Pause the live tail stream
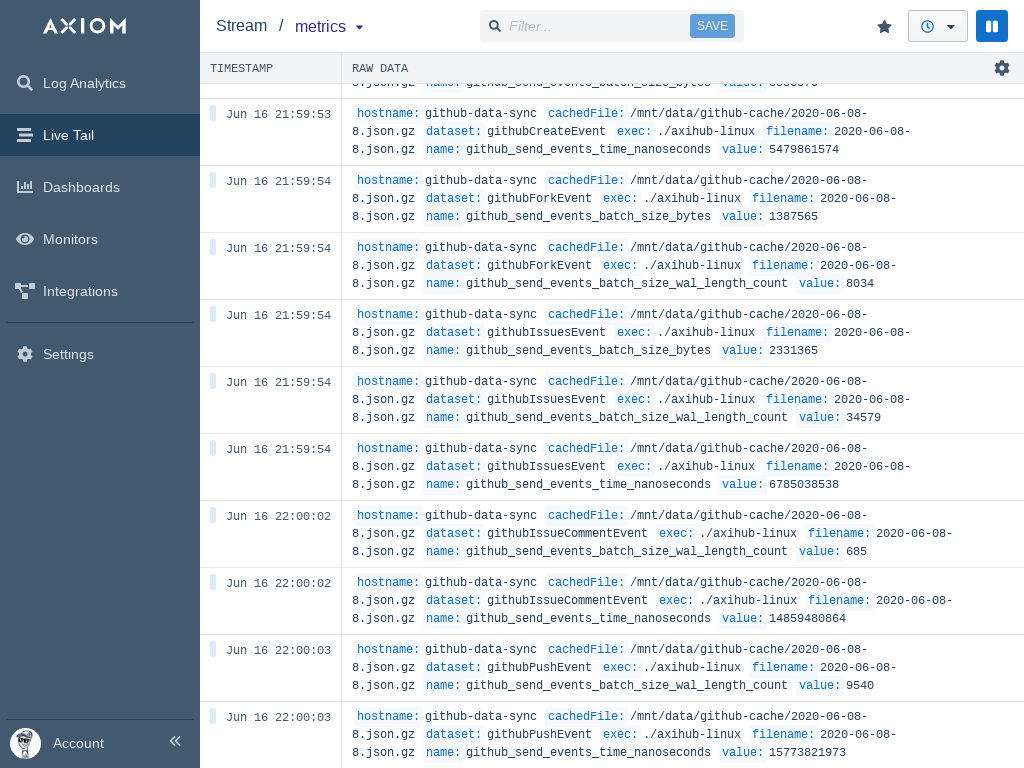1024x768 pixels. [x=991, y=26]
